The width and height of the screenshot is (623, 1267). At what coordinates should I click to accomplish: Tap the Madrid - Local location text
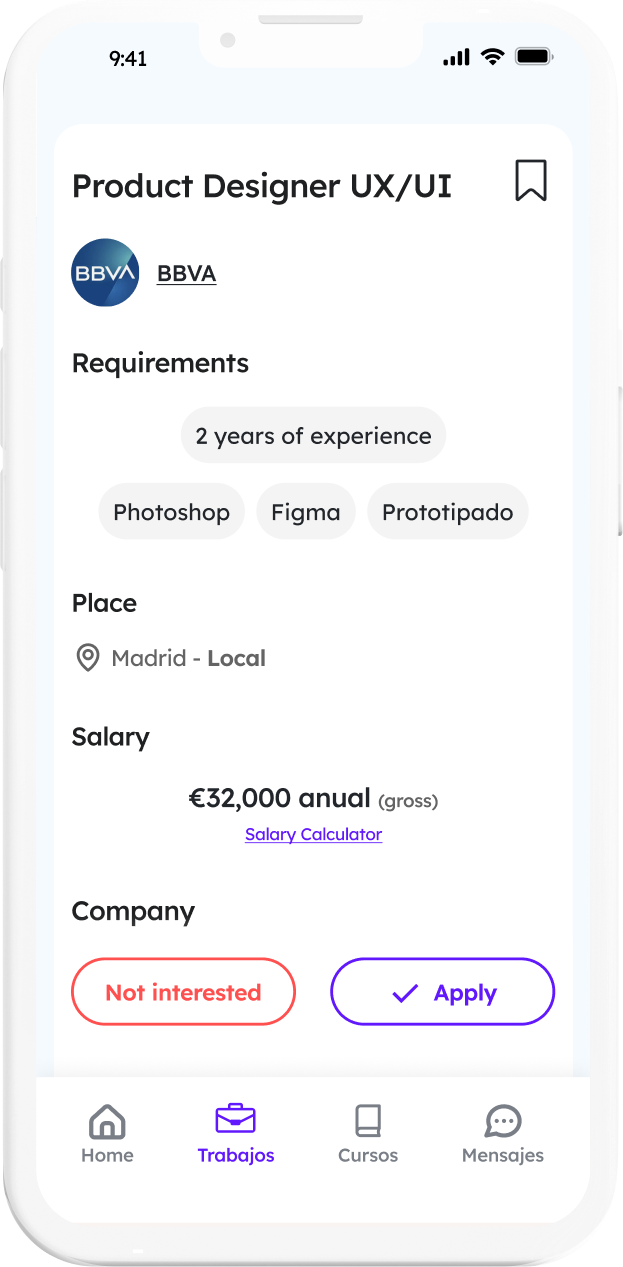pyautogui.click(x=188, y=658)
